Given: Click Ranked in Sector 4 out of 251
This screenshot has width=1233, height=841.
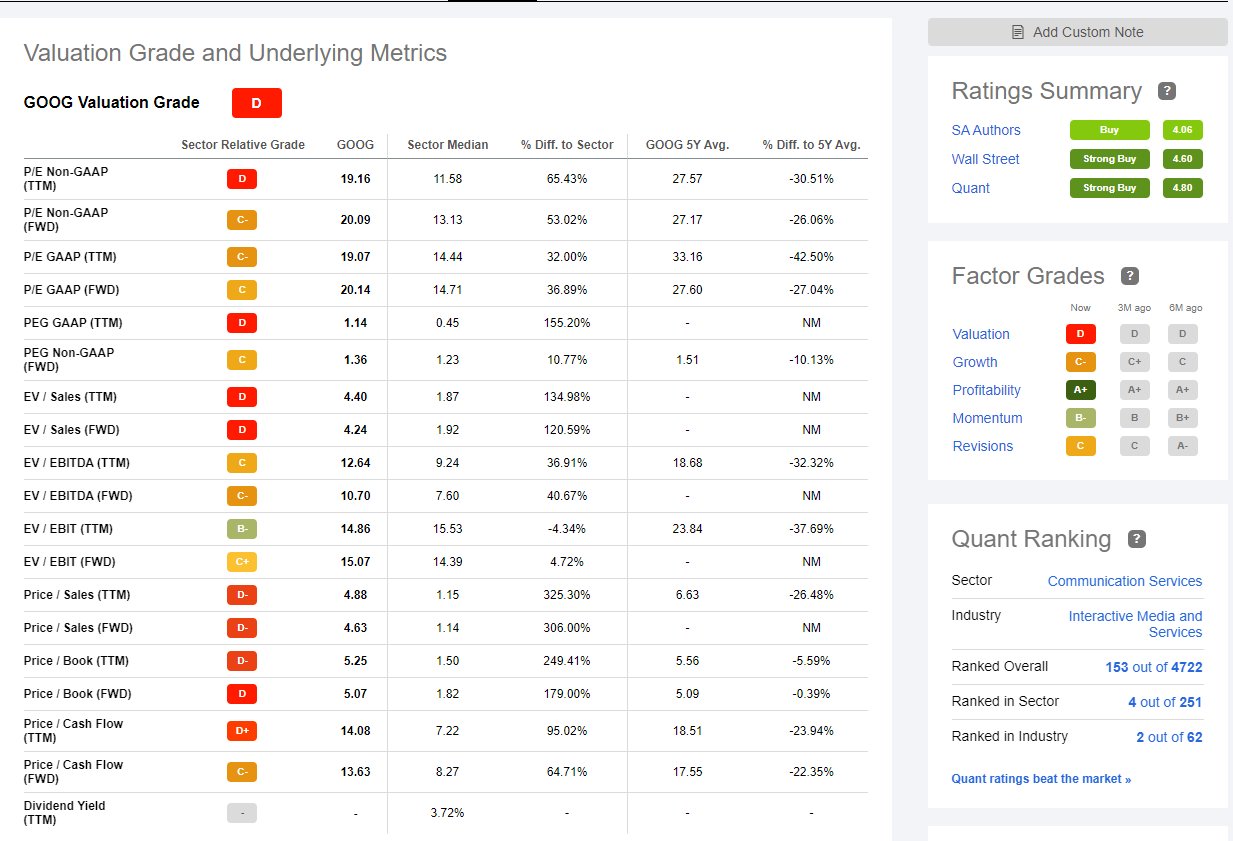Looking at the screenshot, I should 1165,702.
